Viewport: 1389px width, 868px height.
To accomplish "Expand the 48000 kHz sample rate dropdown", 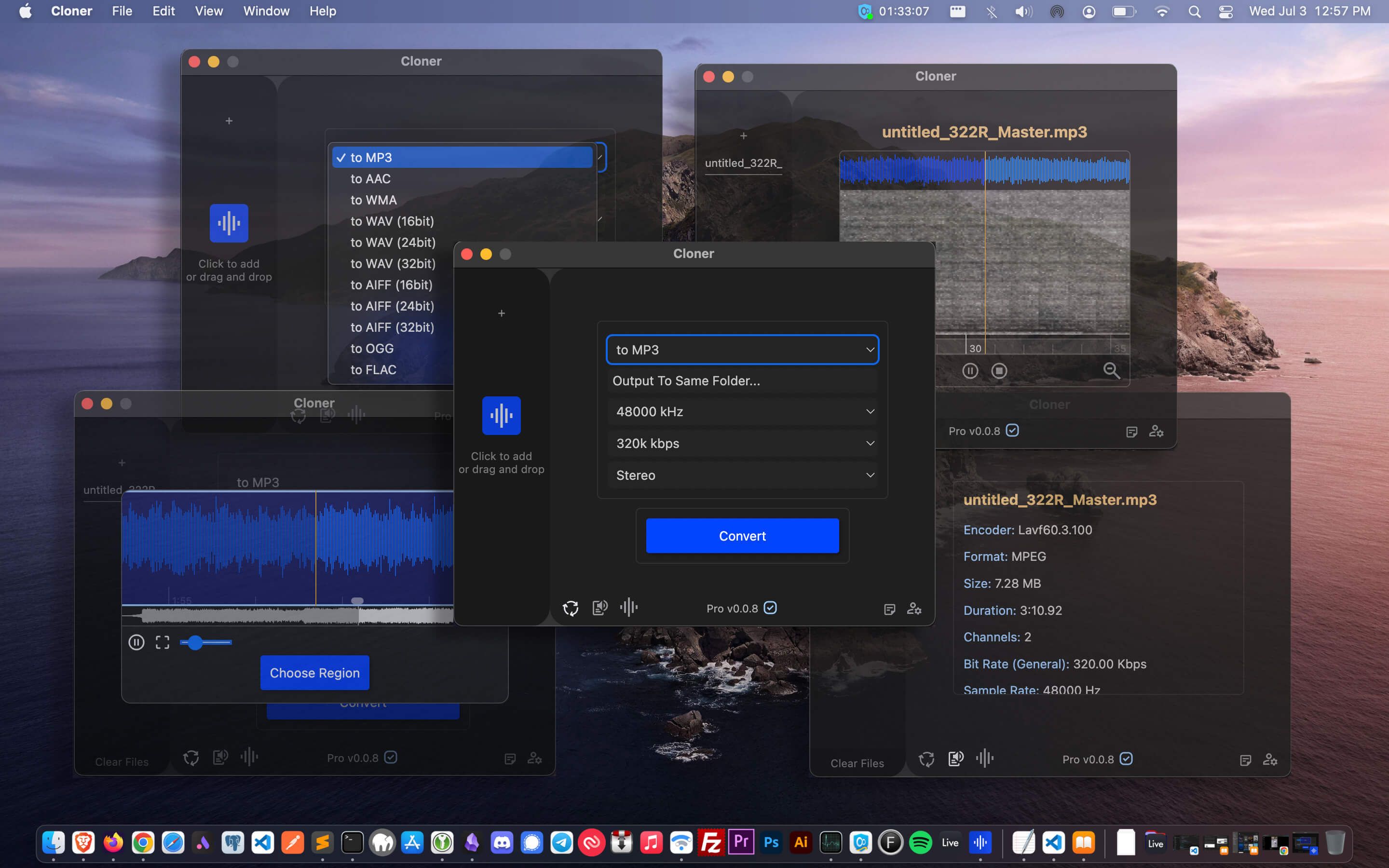I will (x=742, y=412).
